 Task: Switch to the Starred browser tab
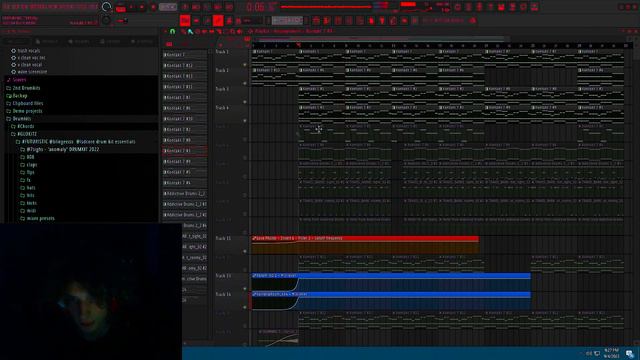tap(142, 41)
